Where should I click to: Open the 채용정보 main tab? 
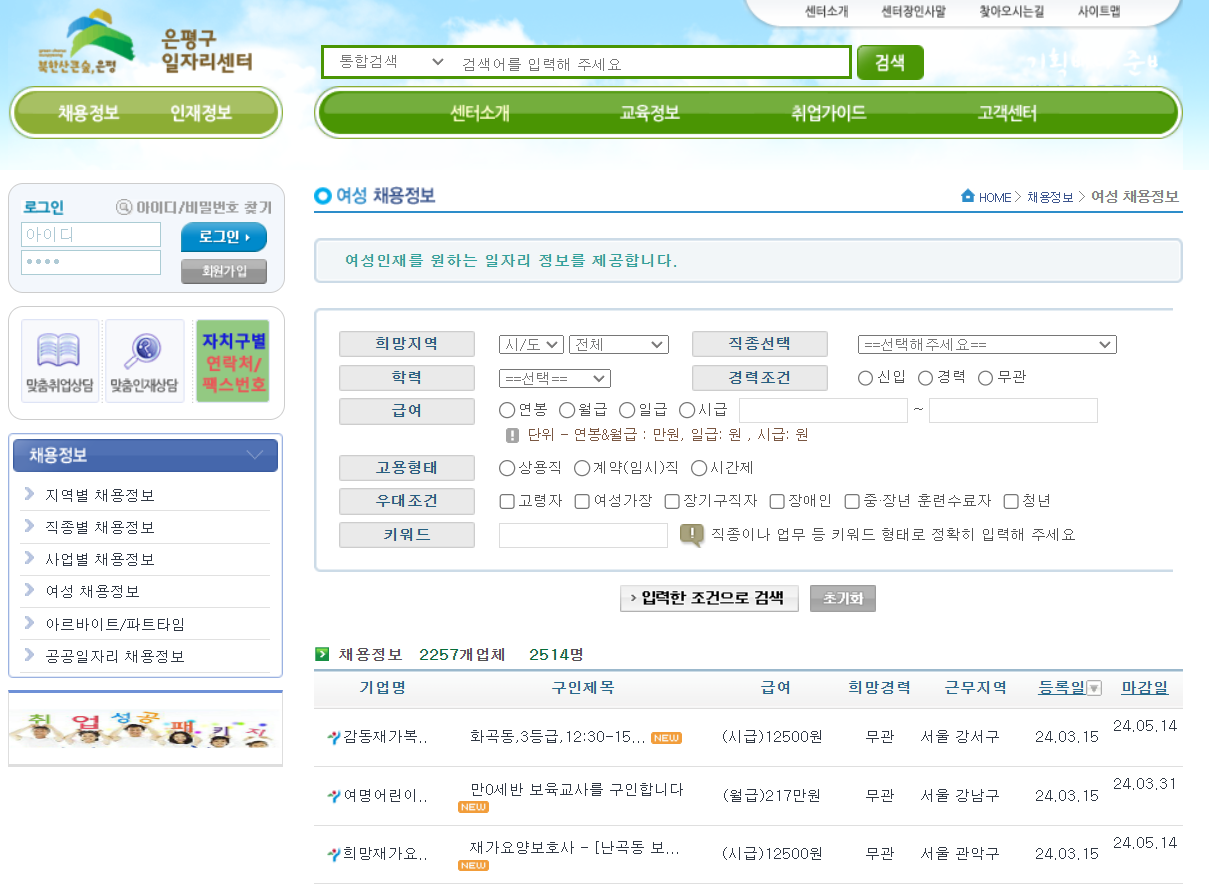tap(88, 113)
